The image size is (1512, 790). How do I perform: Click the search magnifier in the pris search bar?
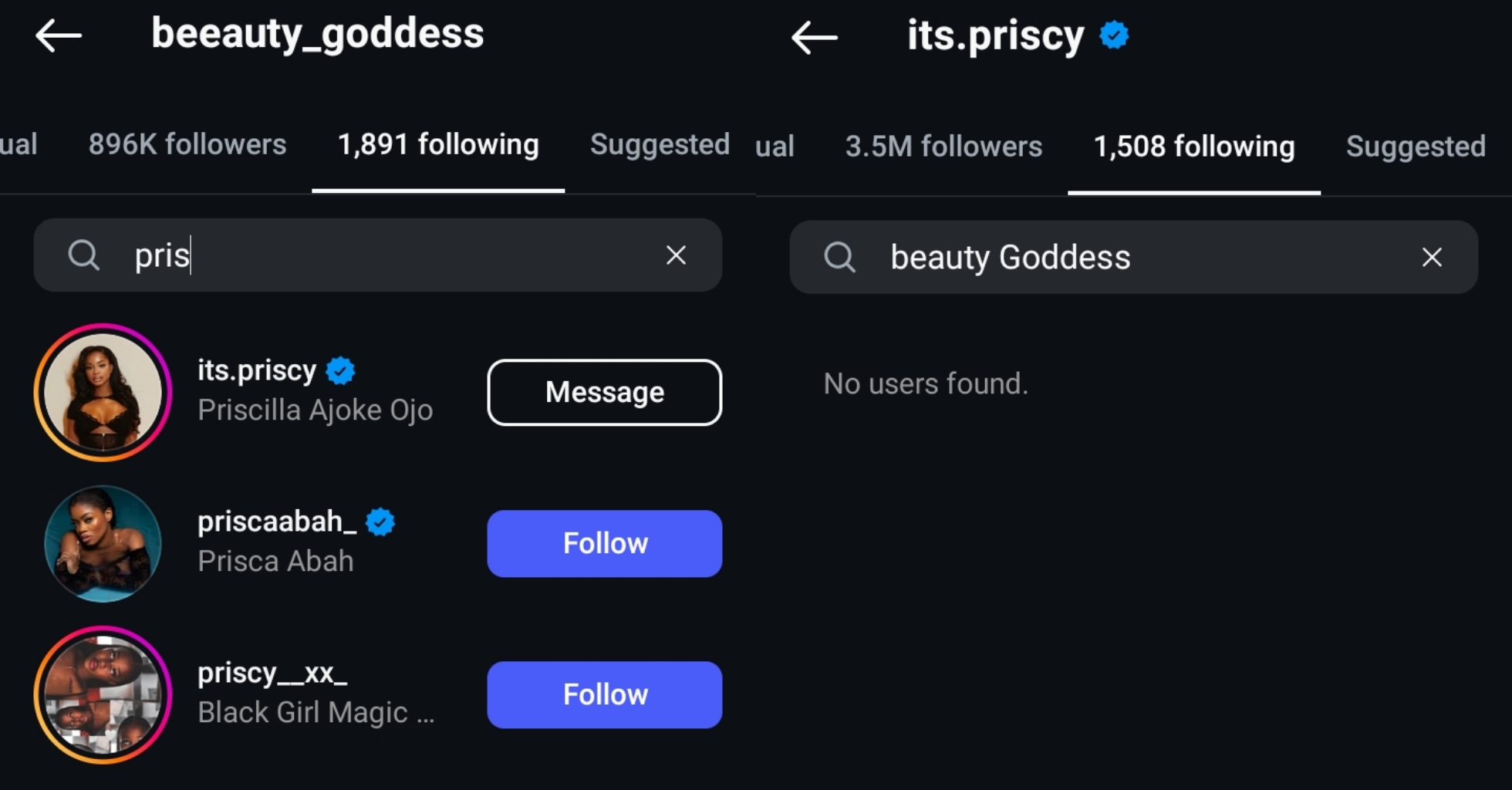point(83,255)
